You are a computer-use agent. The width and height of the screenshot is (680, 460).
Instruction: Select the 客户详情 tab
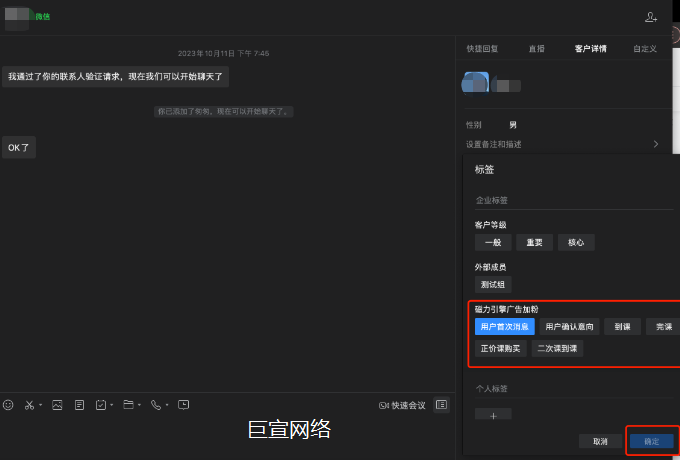(x=590, y=49)
